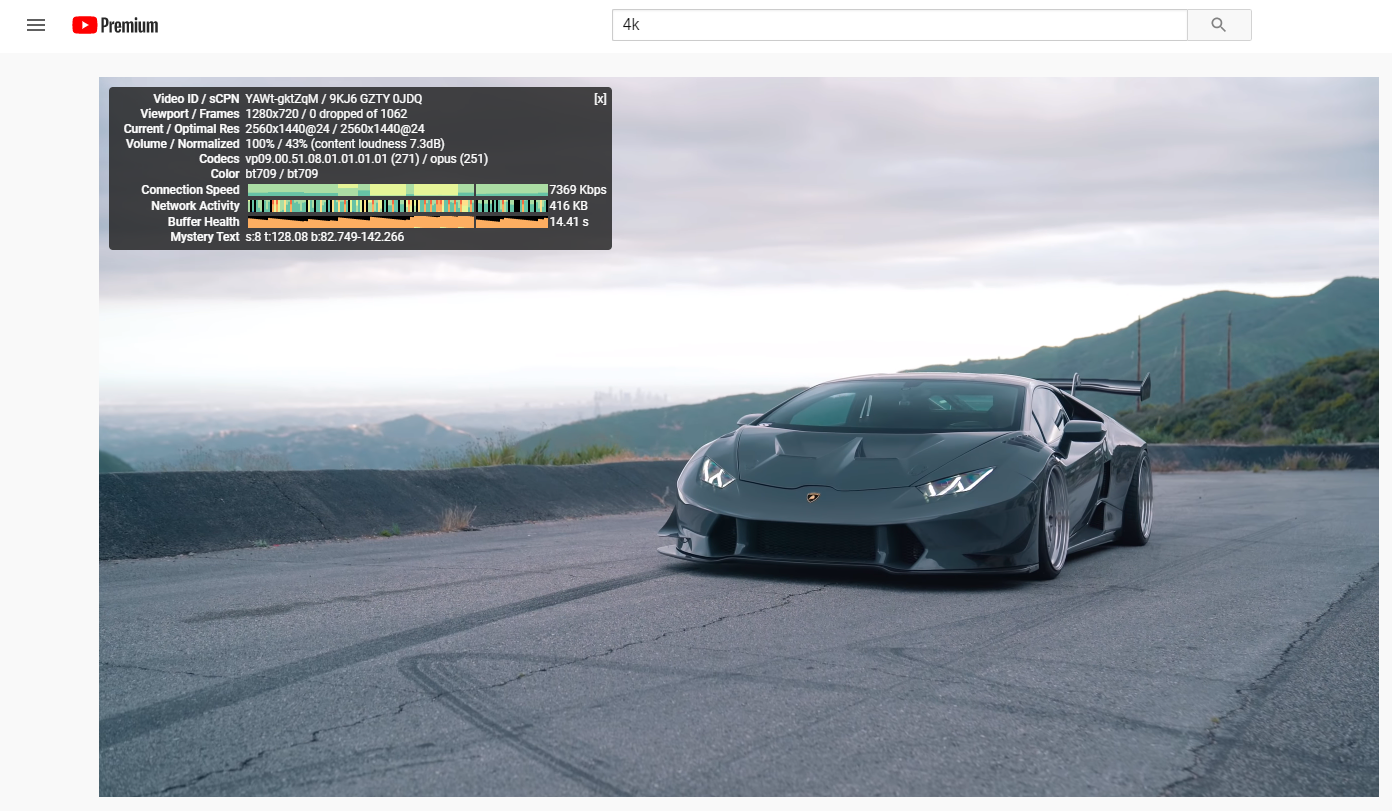
Task: Click the Buffer Health graph
Action: 397,222
